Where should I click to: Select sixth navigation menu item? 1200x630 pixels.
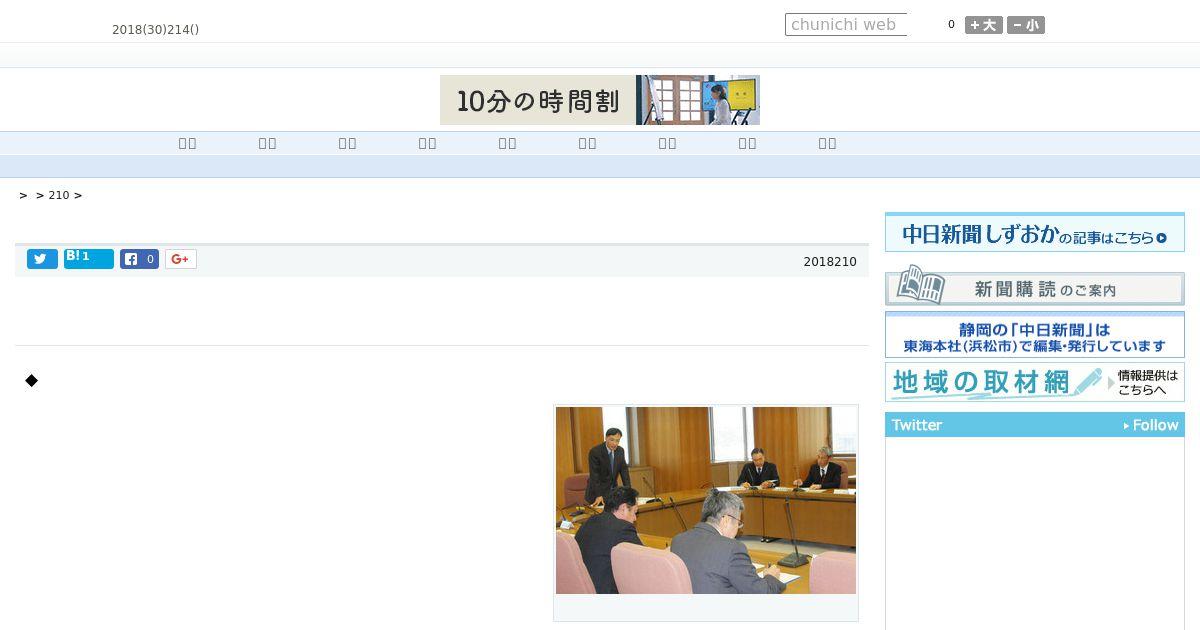[x=588, y=143]
